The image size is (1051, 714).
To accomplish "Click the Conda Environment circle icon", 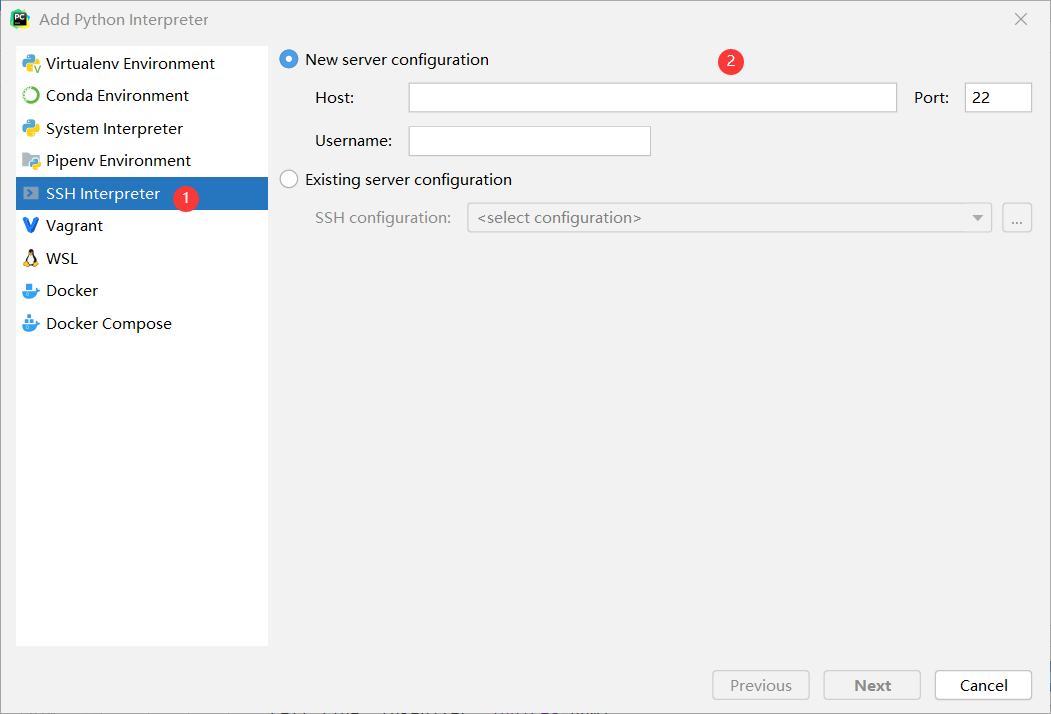I will tap(31, 96).
